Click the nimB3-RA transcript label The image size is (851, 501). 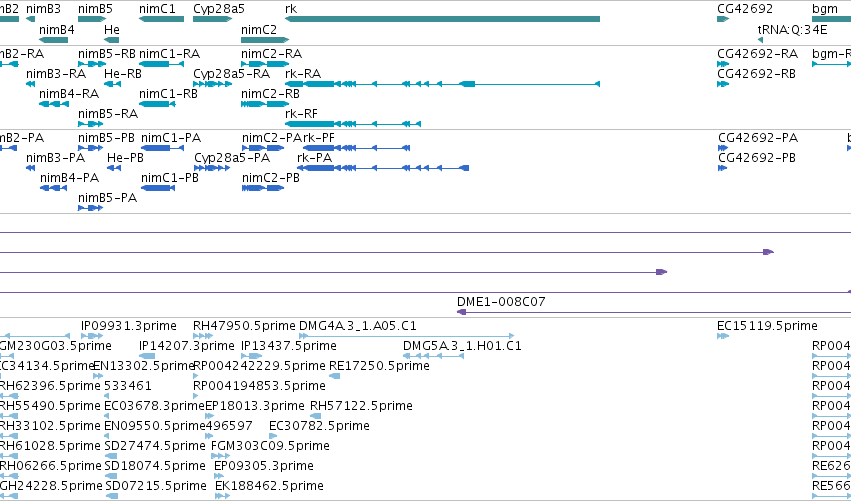(x=56, y=73)
